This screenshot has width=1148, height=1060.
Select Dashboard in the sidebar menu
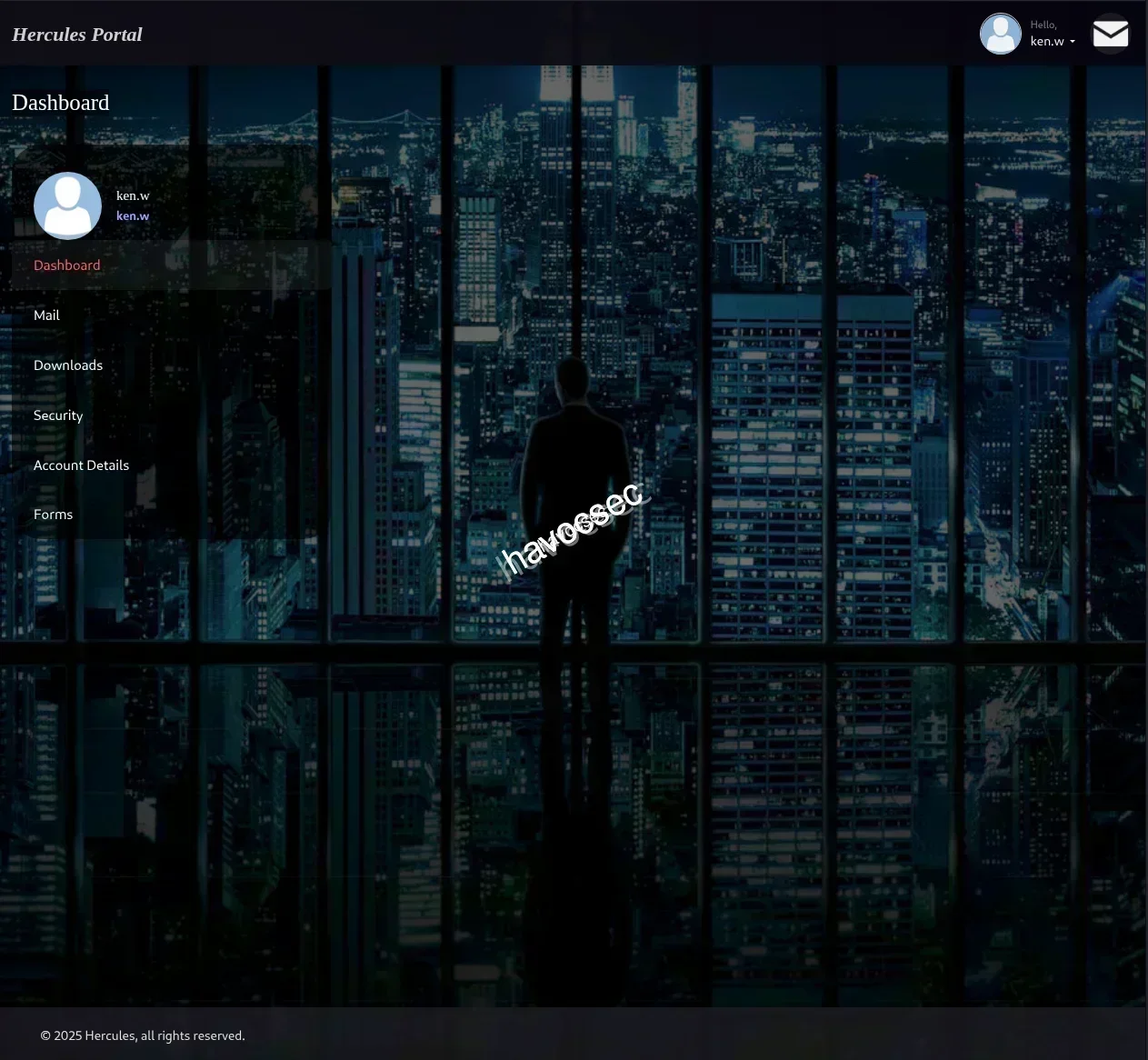pyautogui.click(x=67, y=265)
